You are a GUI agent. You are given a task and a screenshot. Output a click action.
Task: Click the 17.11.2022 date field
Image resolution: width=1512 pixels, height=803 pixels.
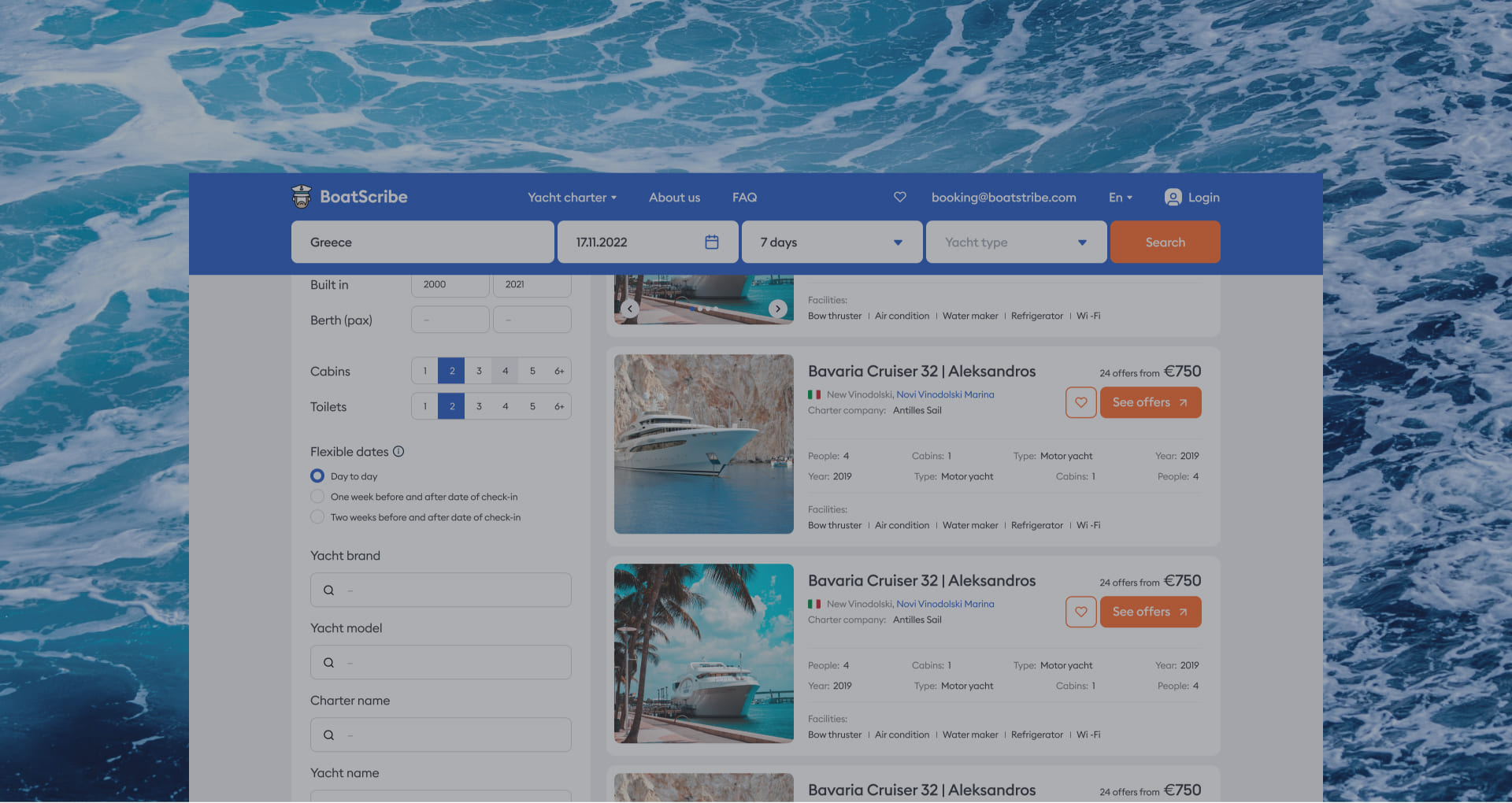coord(648,242)
